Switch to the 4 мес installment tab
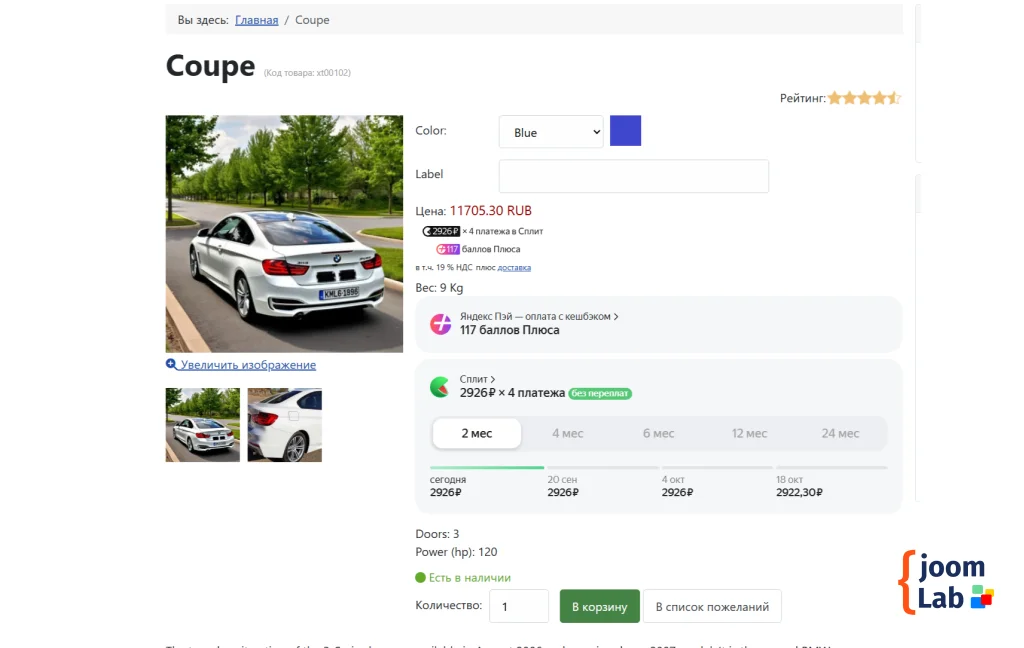Viewport: 1024px width, 648px height. (568, 433)
